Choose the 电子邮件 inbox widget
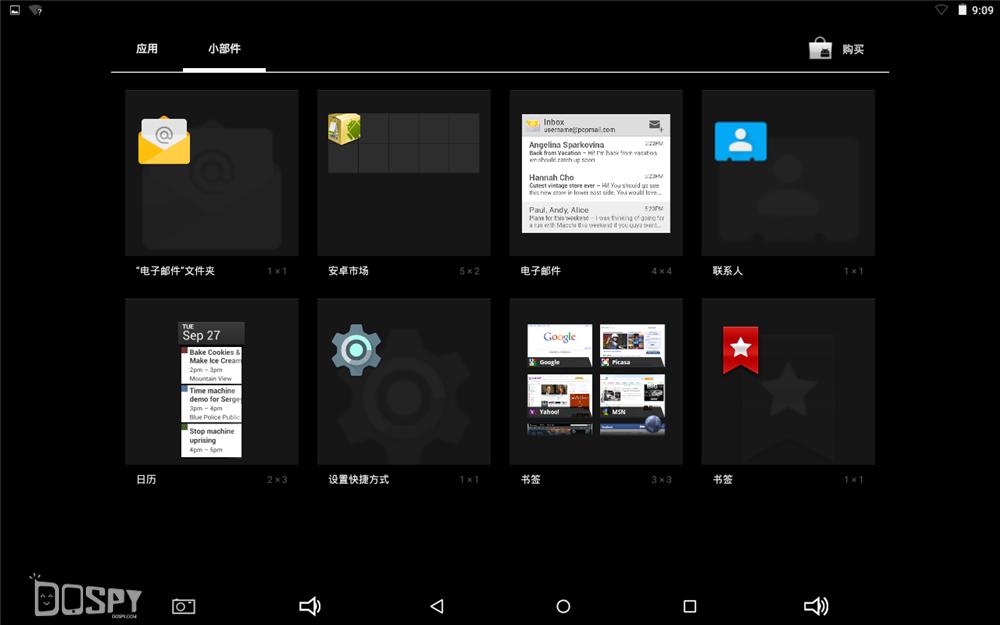Screen dimensions: 1000x625 coord(595,173)
